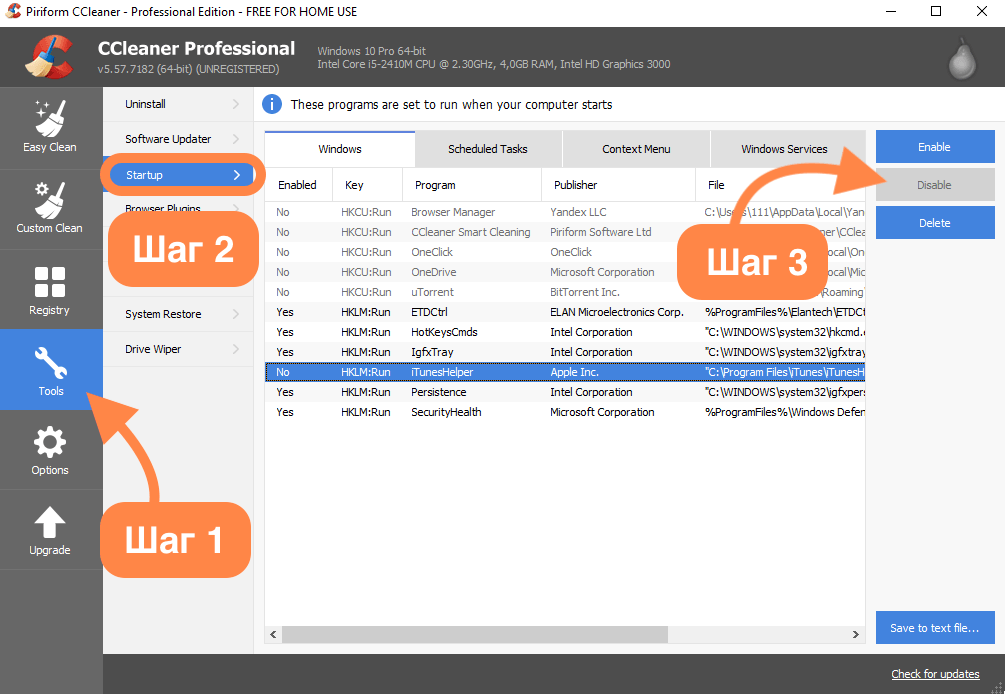This screenshot has width=1005, height=694.
Task: Open the Options section
Action: tap(50, 450)
